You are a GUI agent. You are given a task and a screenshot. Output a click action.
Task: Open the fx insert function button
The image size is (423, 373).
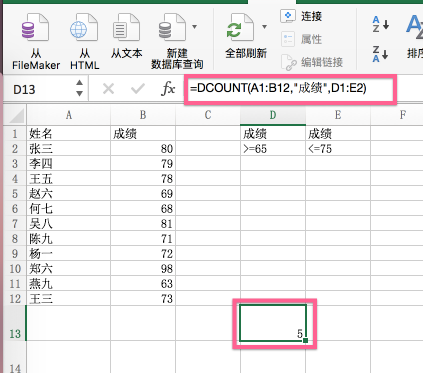168,89
